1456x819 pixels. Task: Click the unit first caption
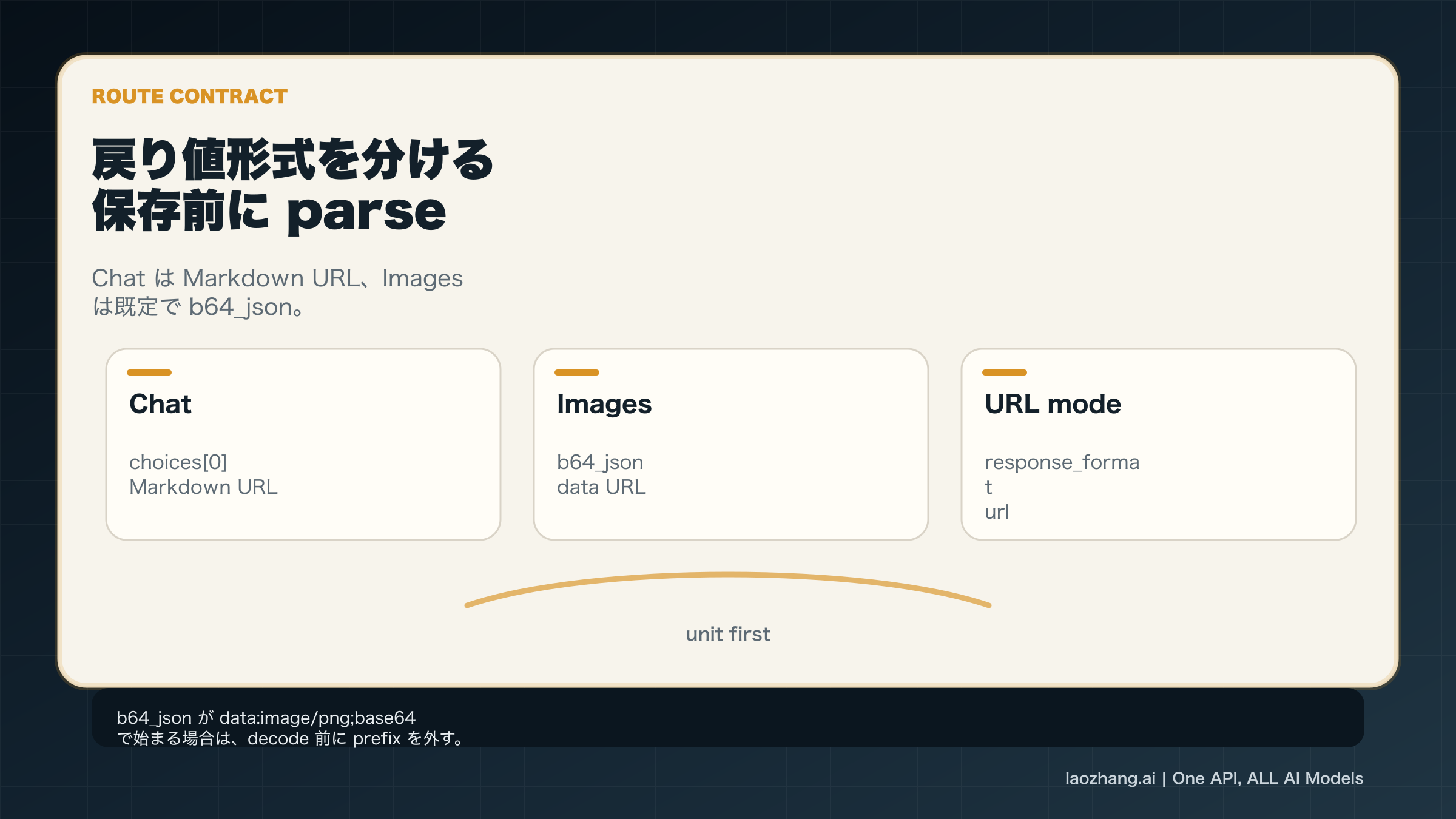click(727, 634)
